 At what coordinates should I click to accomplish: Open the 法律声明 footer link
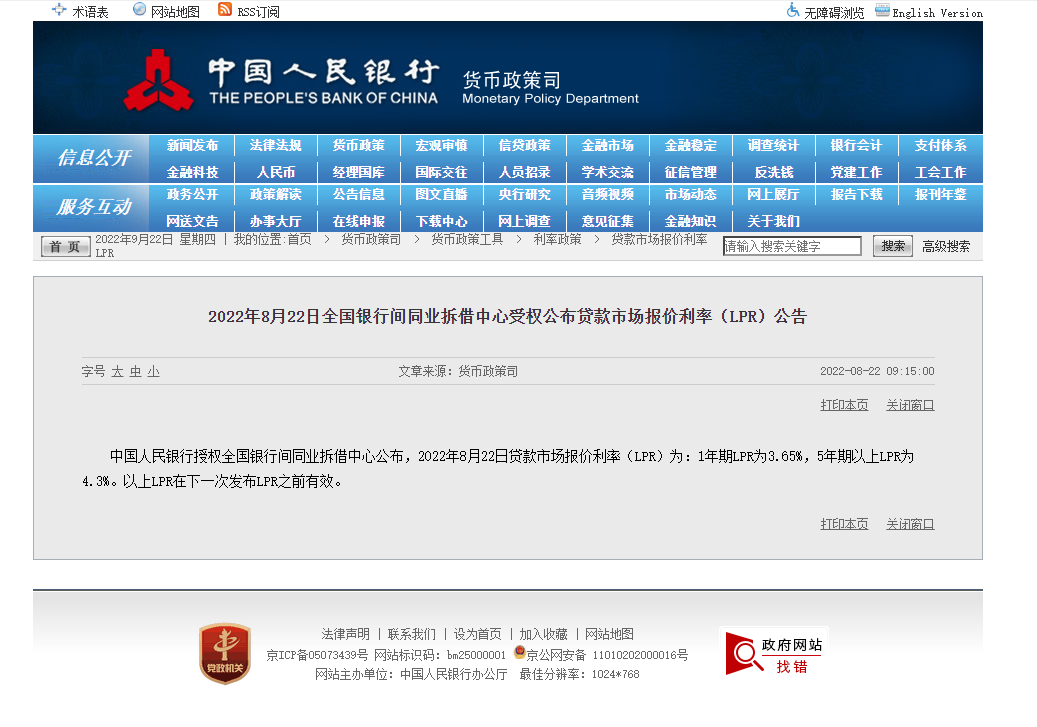(x=345, y=634)
